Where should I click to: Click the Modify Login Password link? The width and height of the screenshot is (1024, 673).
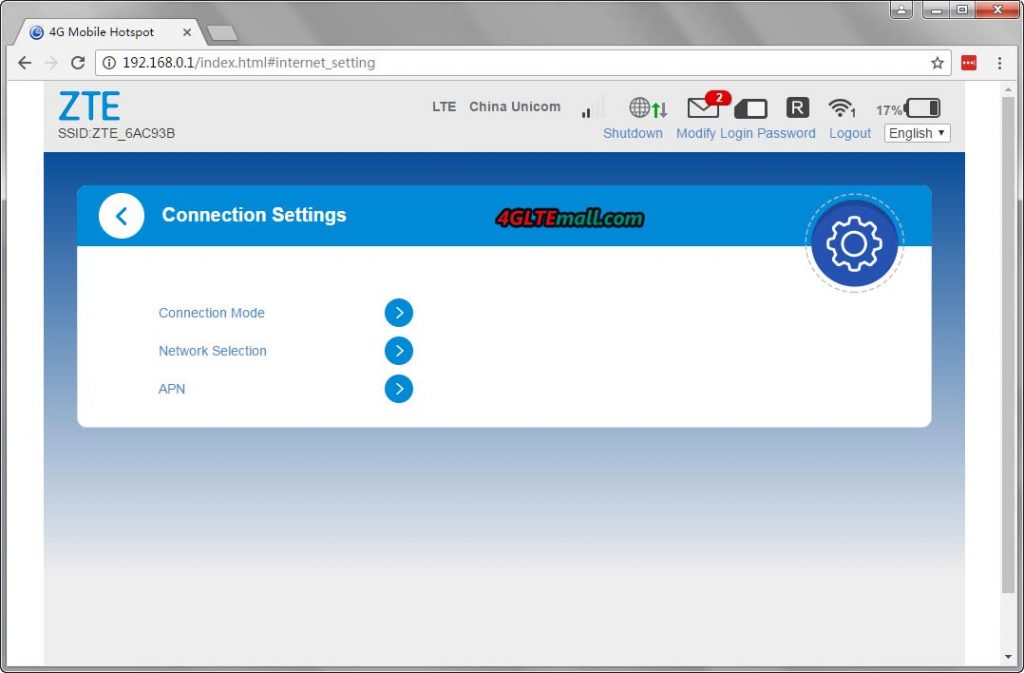pyautogui.click(x=746, y=133)
